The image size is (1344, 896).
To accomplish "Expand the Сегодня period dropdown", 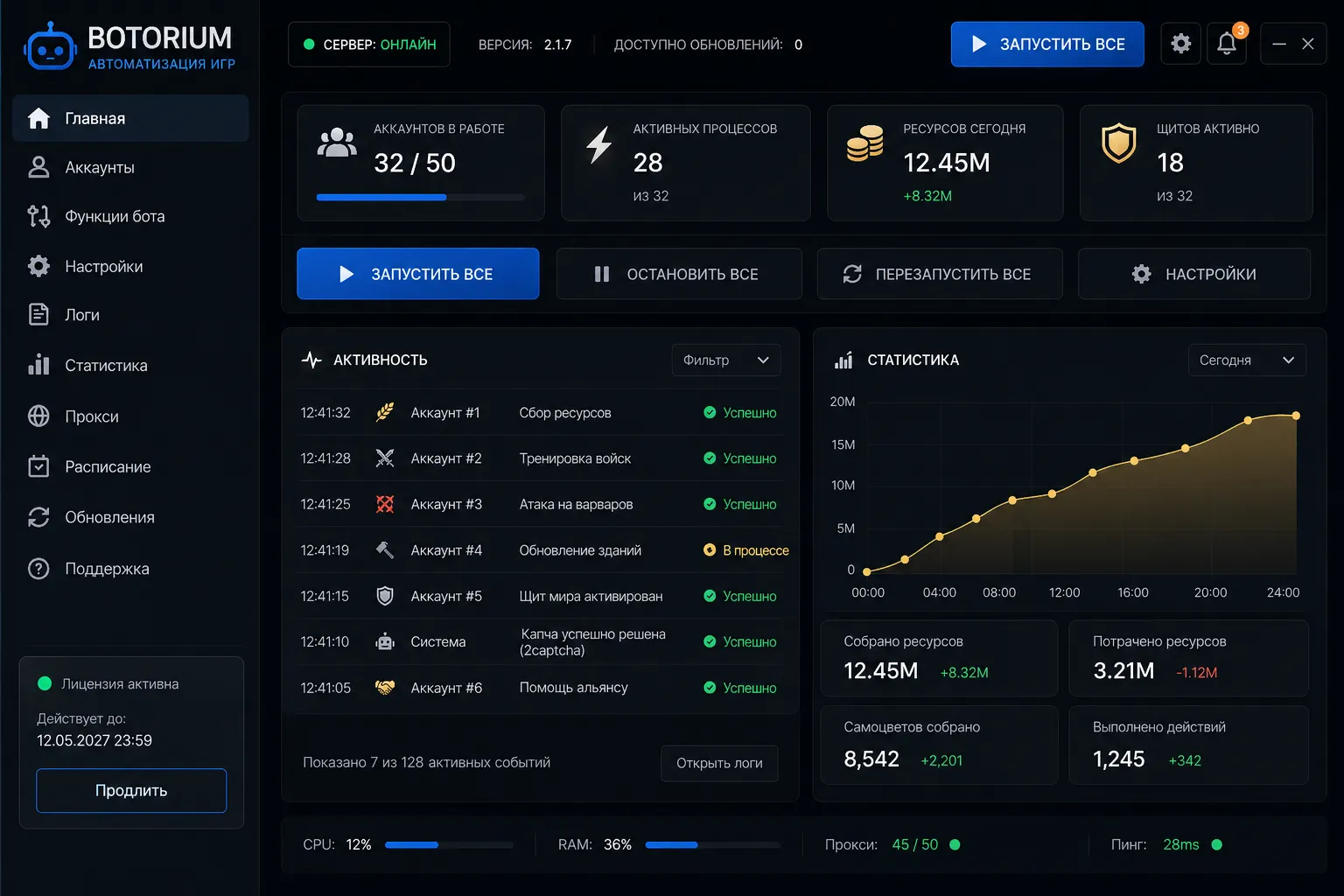I will (x=1247, y=360).
